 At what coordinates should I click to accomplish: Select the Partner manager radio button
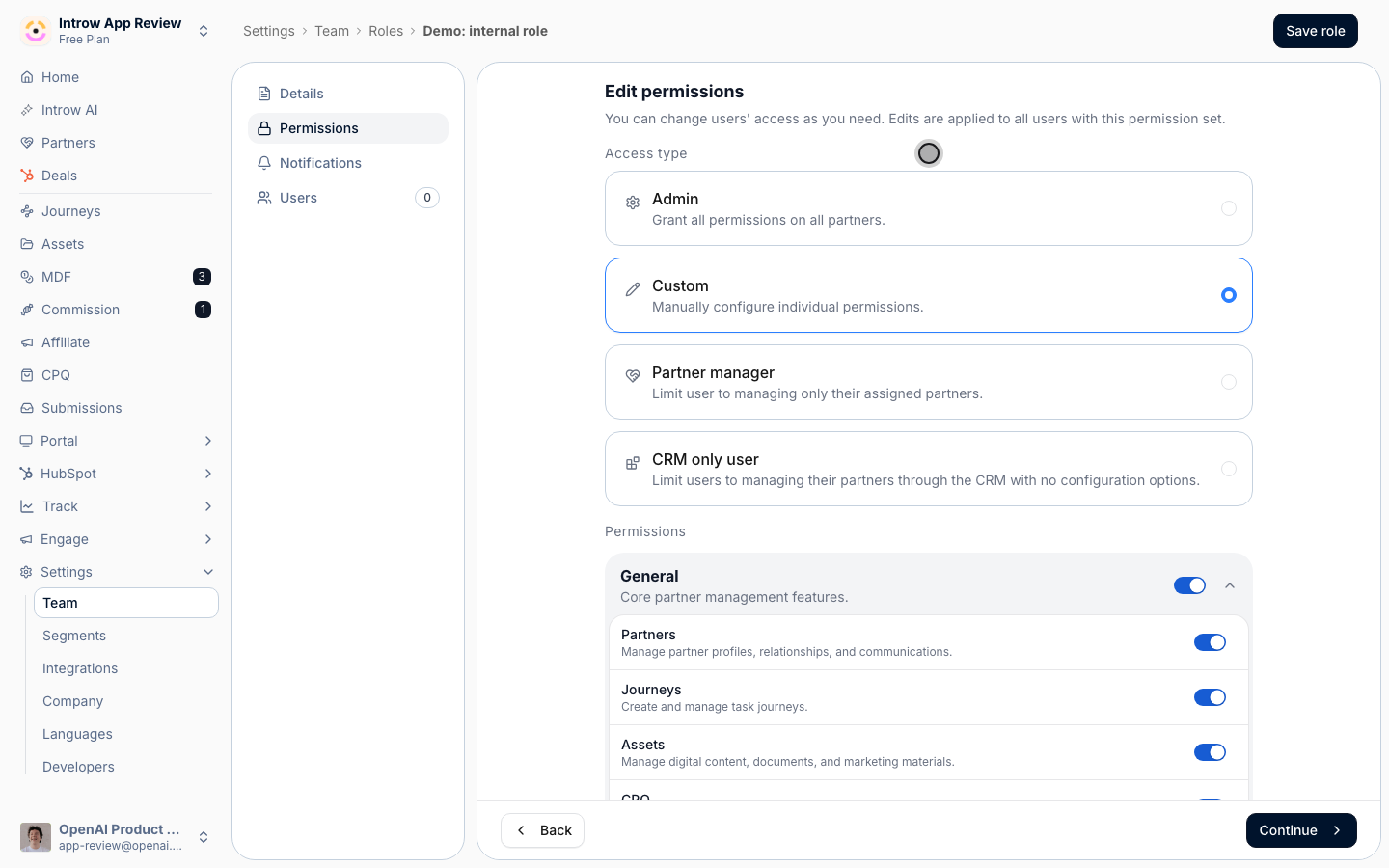pos(1229,382)
